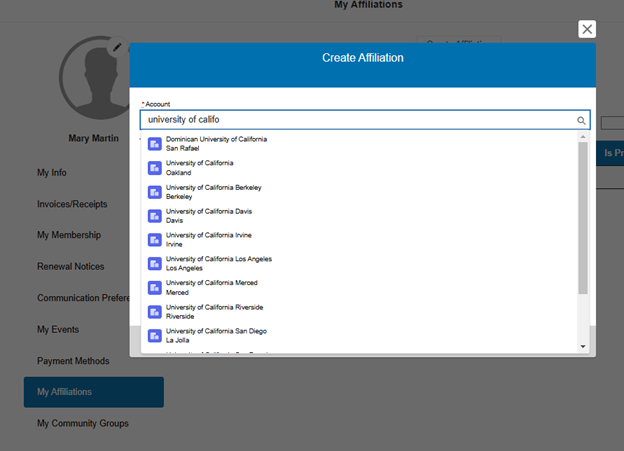The width and height of the screenshot is (624, 451).
Task: Open Payment Methods in sidebar
Action: (x=73, y=361)
